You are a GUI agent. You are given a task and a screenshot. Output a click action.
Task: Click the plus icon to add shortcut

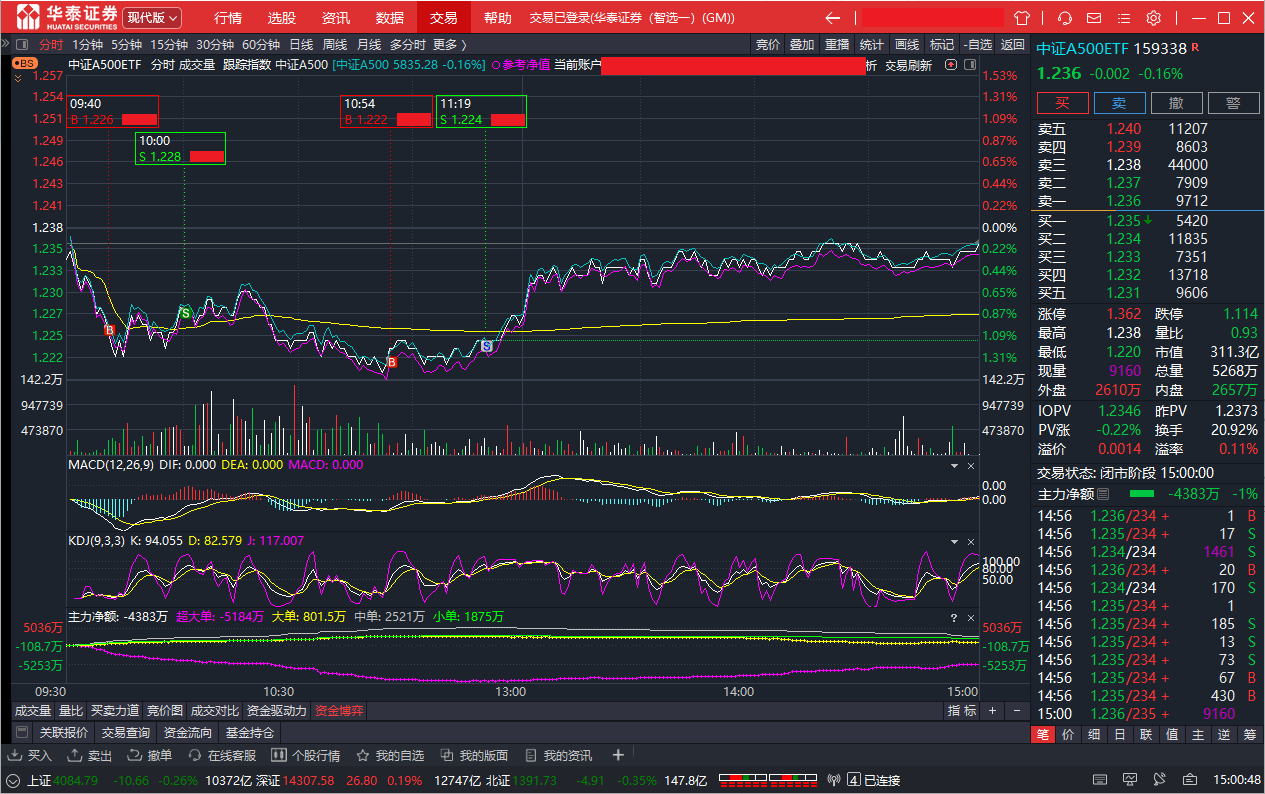618,755
